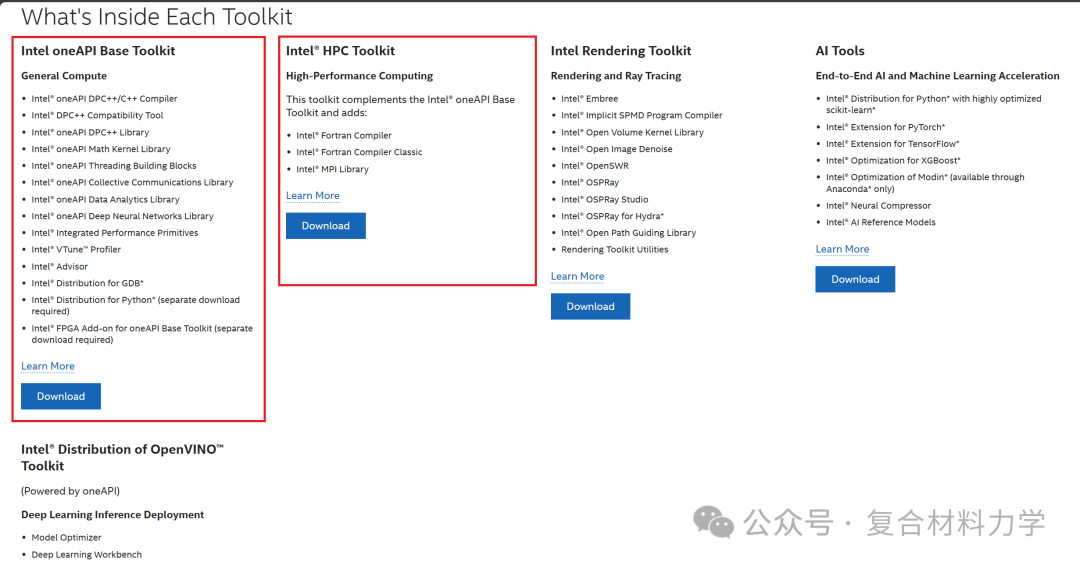Download the AI Tools package
The width and height of the screenshot is (1080, 566).
(x=855, y=279)
